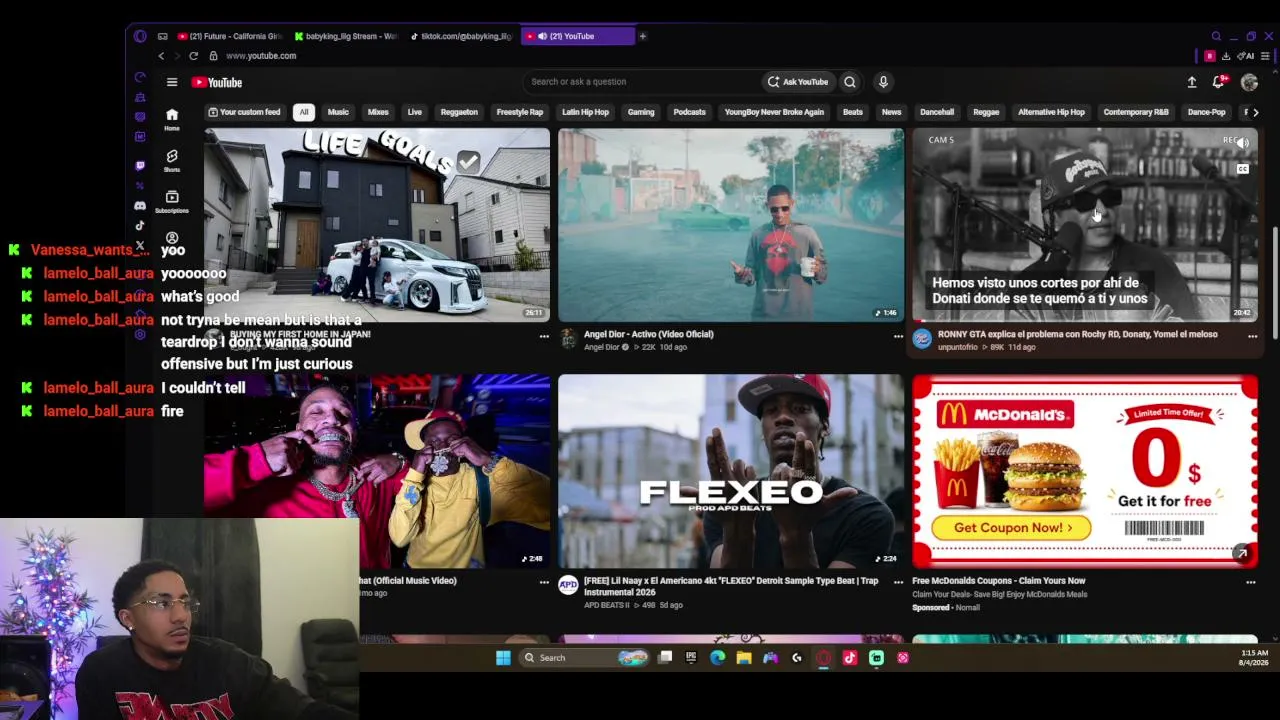Open options for McDonalds sponsored ad

1251,582
